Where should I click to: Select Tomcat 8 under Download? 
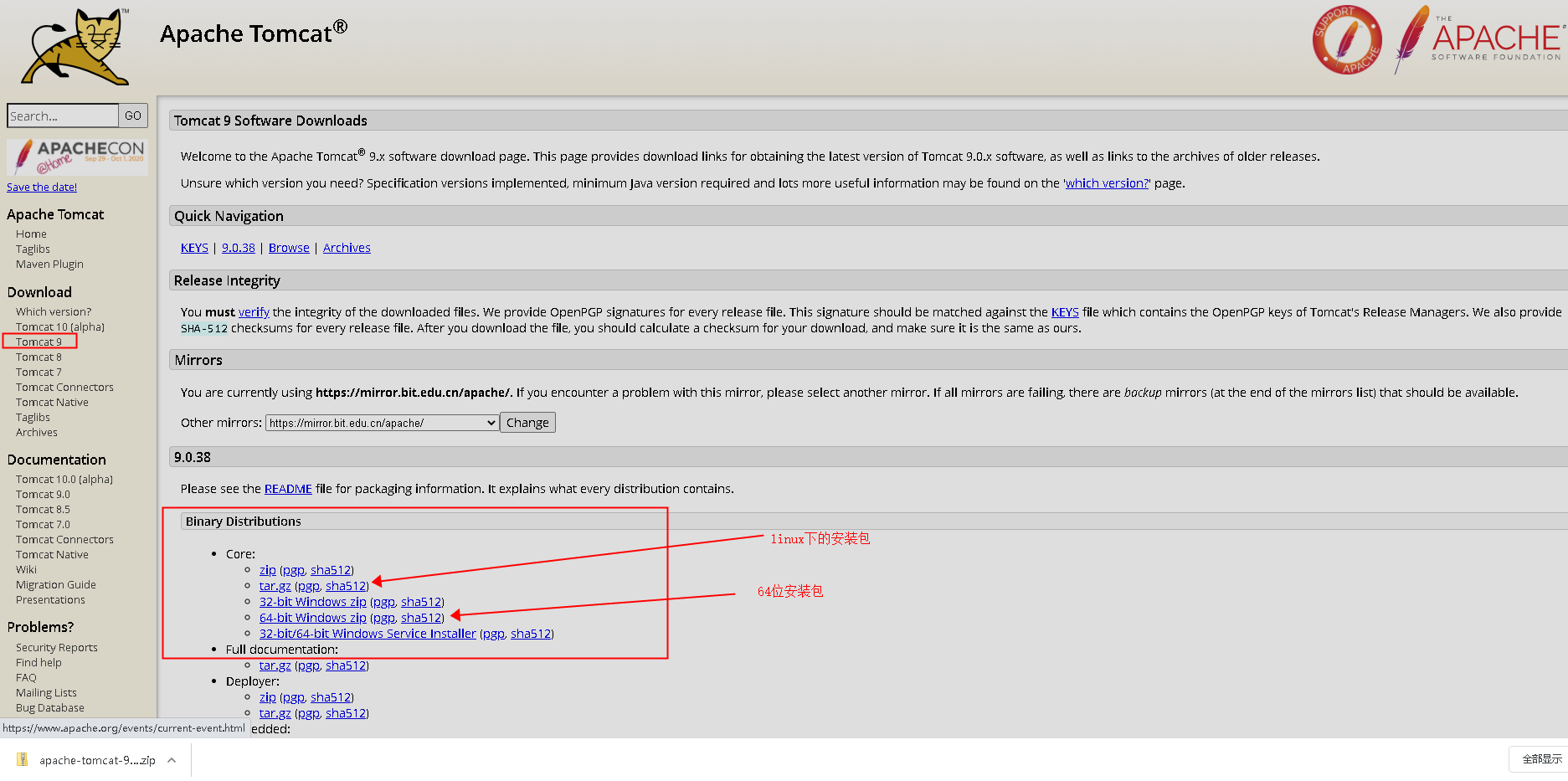coord(39,357)
